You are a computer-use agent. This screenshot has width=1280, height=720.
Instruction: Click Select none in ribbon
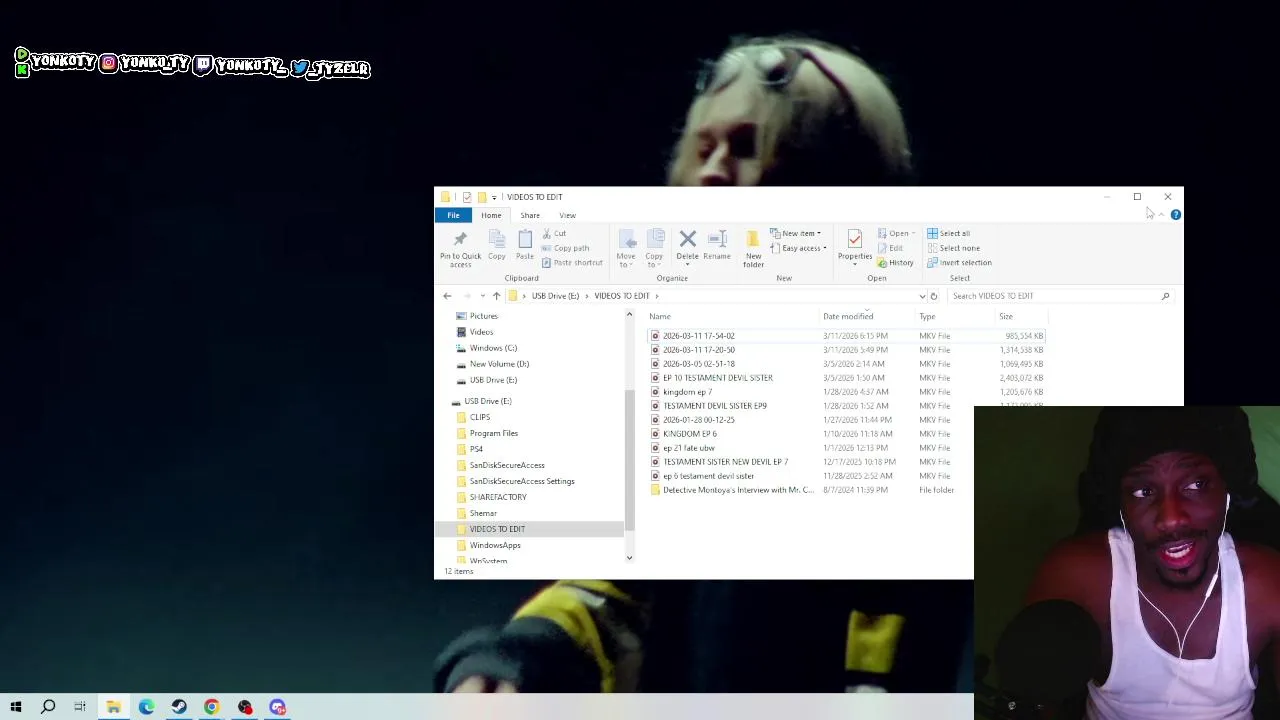point(953,248)
